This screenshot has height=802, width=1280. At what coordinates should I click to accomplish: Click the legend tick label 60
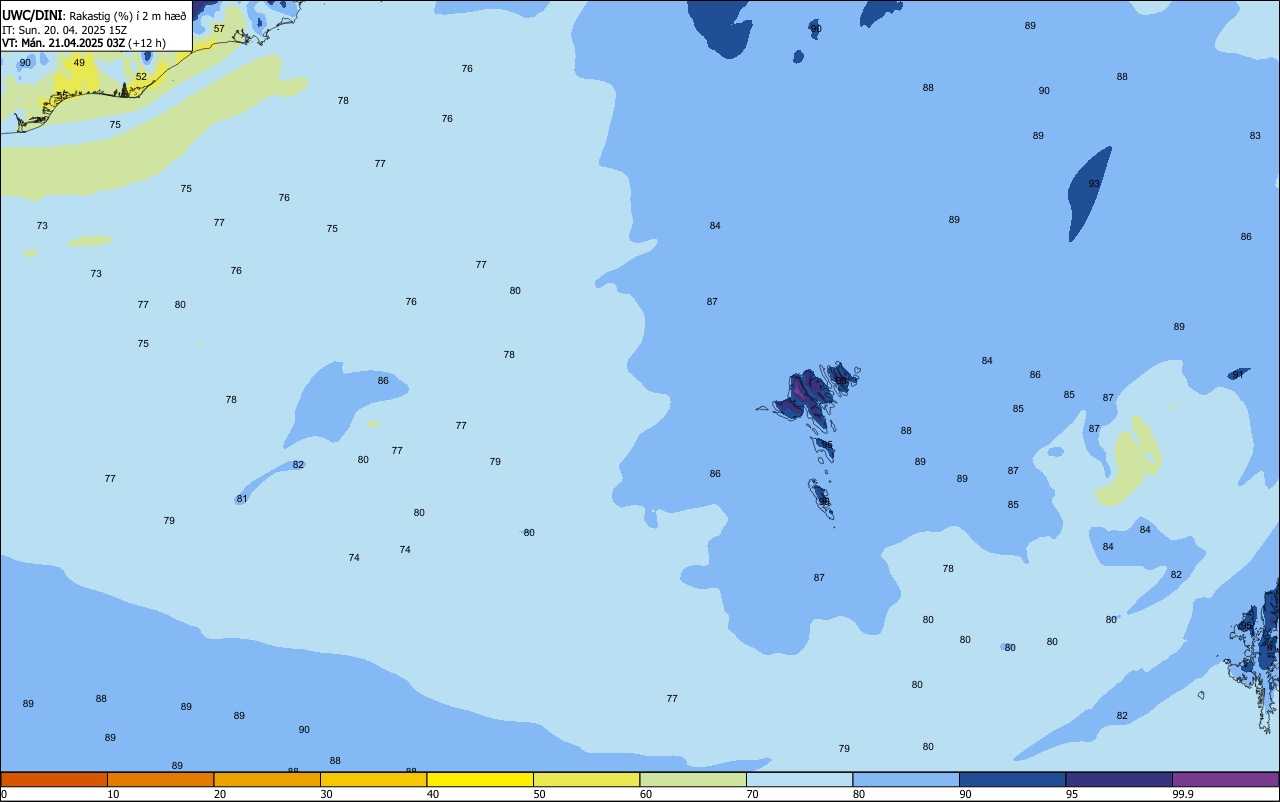tap(646, 794)
